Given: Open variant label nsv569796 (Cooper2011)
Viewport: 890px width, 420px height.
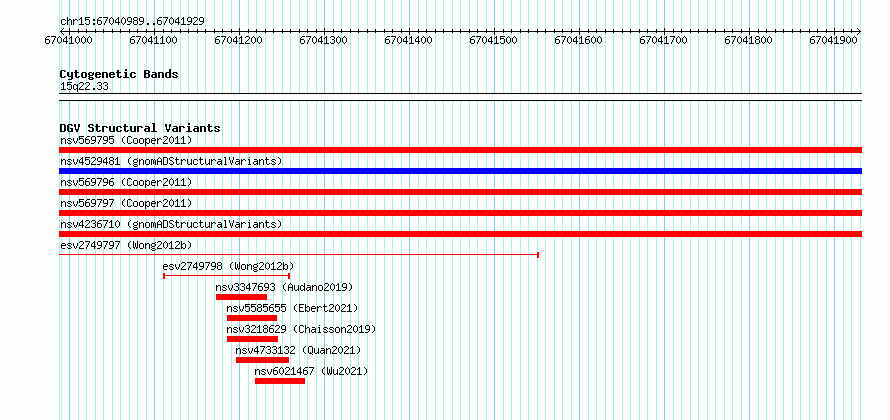Looking at the screenshot, I should 126,182.
